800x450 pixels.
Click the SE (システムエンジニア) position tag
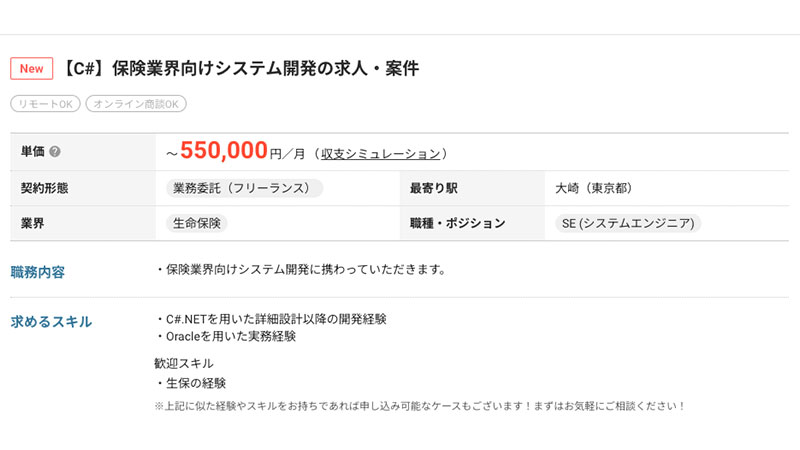(x=628, y=223)
